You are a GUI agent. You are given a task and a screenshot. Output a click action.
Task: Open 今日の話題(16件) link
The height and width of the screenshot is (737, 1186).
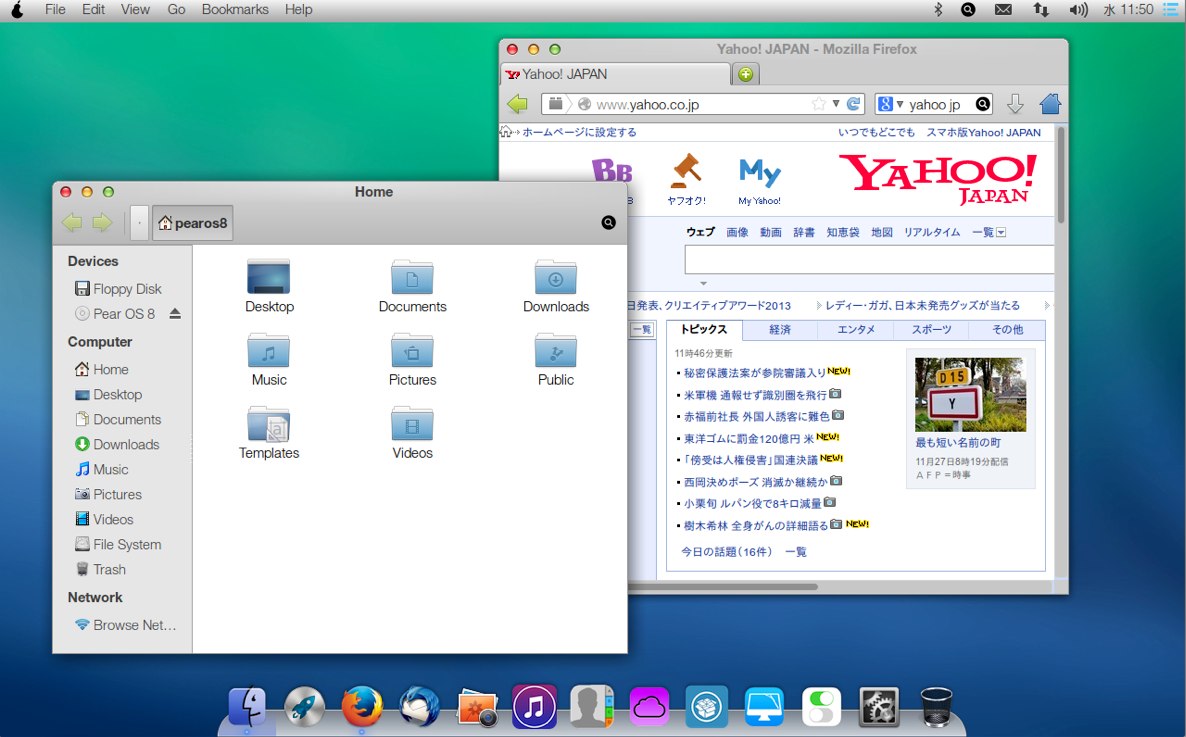click(x=726, y=552)
